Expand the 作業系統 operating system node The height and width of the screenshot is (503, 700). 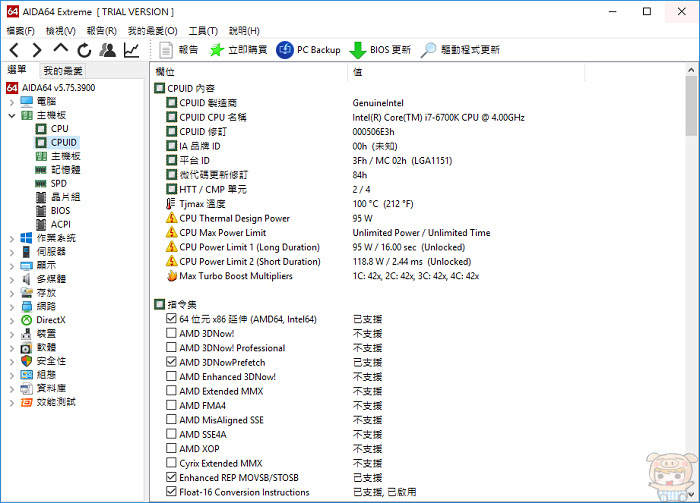click(12, 239)
